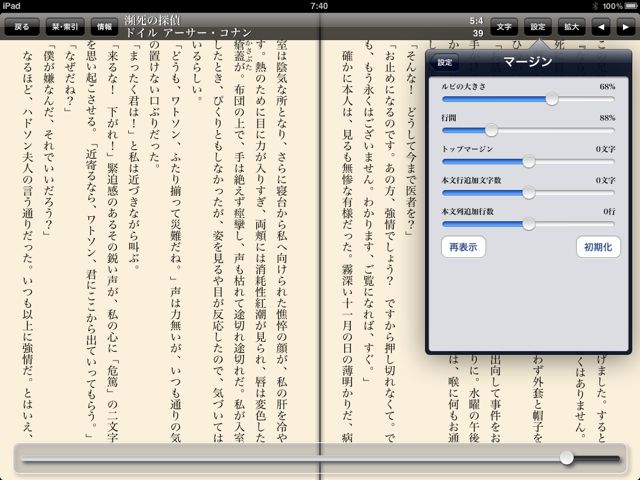The height and width of the screenshot is (480, 640).
Task: Tap the 初期化 reset button
Action: tap(598, 247)
